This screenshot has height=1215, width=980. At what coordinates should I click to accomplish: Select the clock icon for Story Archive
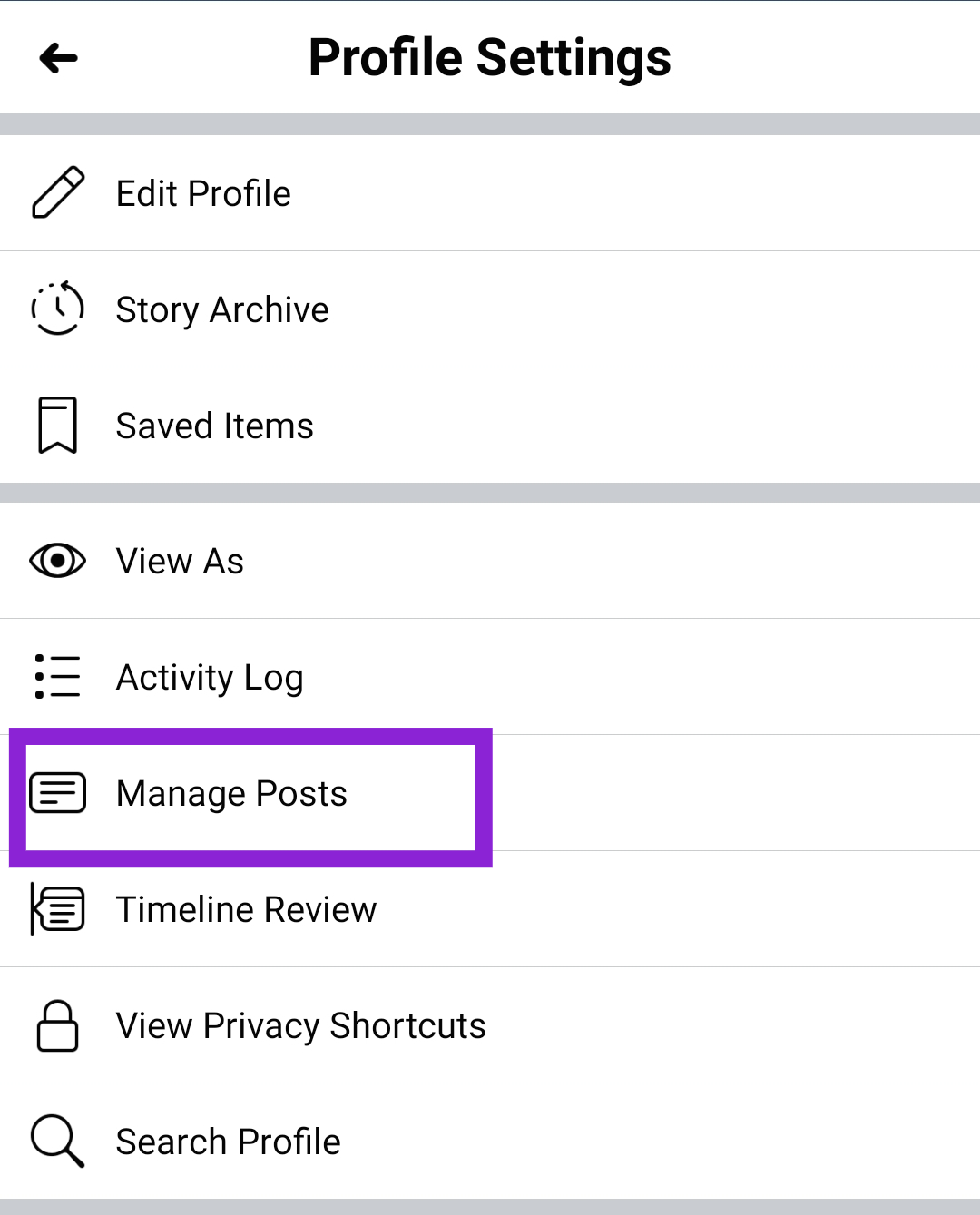click(x=58, y=309)
